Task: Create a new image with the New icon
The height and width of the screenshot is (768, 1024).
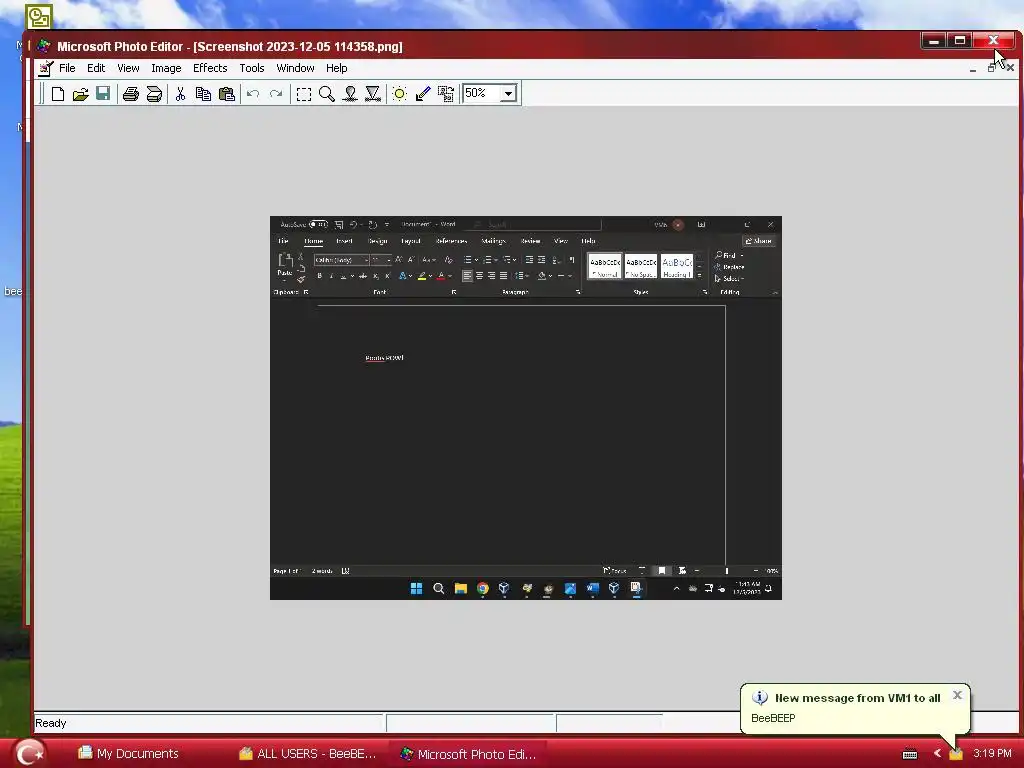Action: (57, 94)
